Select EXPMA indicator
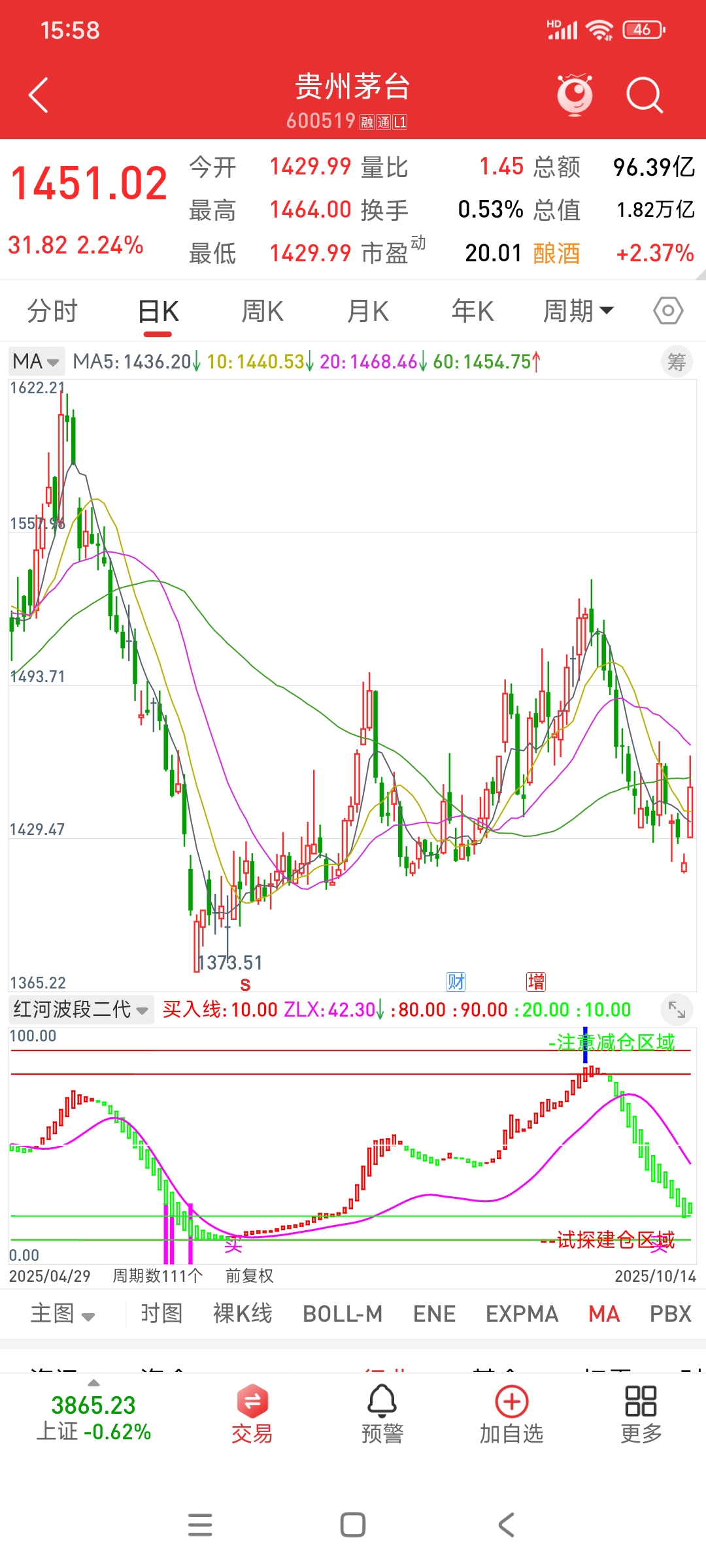Image resolution: width=706 pixels, height=1568 pixels. 522,1313
